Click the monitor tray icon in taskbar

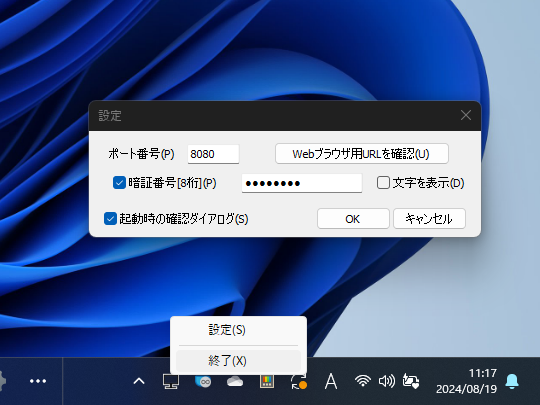coord(171,381)
